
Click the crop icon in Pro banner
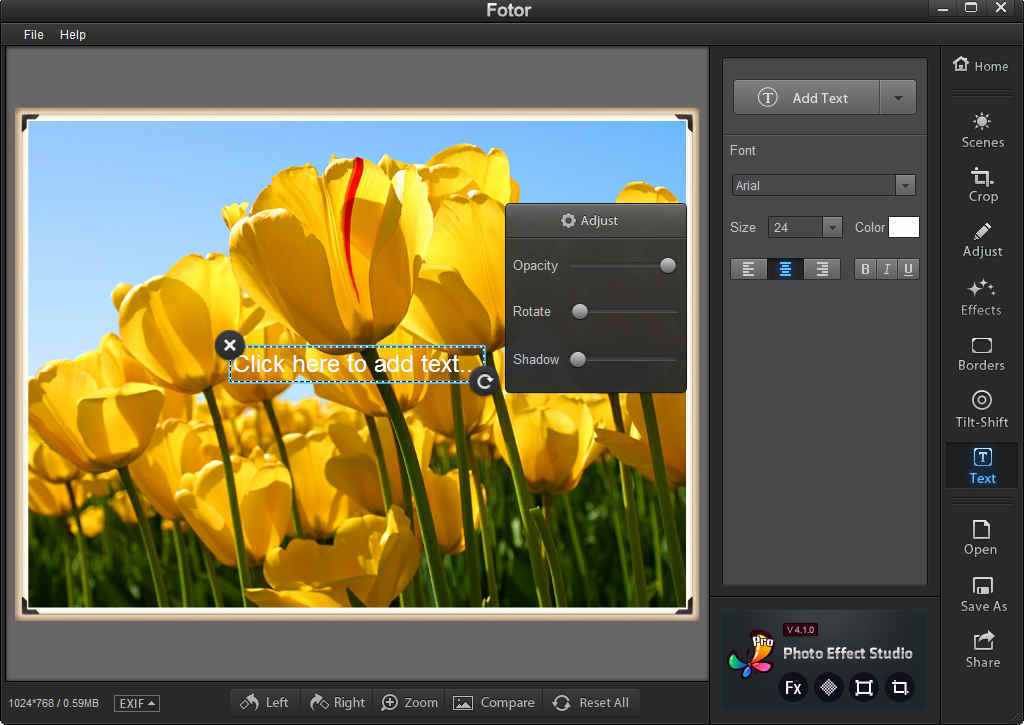[x=899, y=688]
